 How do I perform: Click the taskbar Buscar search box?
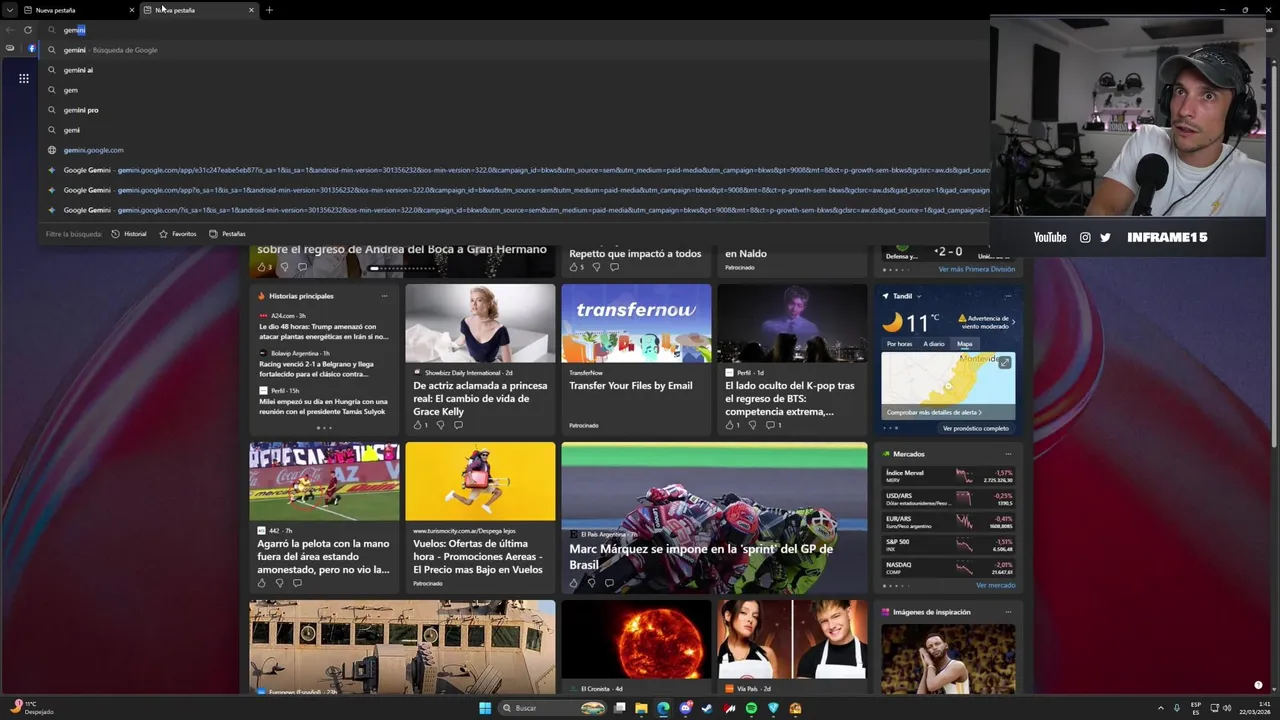point(552,708)
